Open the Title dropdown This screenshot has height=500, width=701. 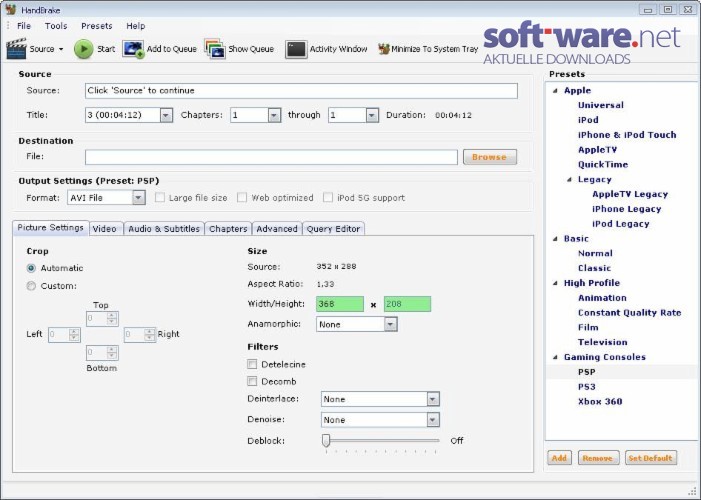tap(166, 115)
